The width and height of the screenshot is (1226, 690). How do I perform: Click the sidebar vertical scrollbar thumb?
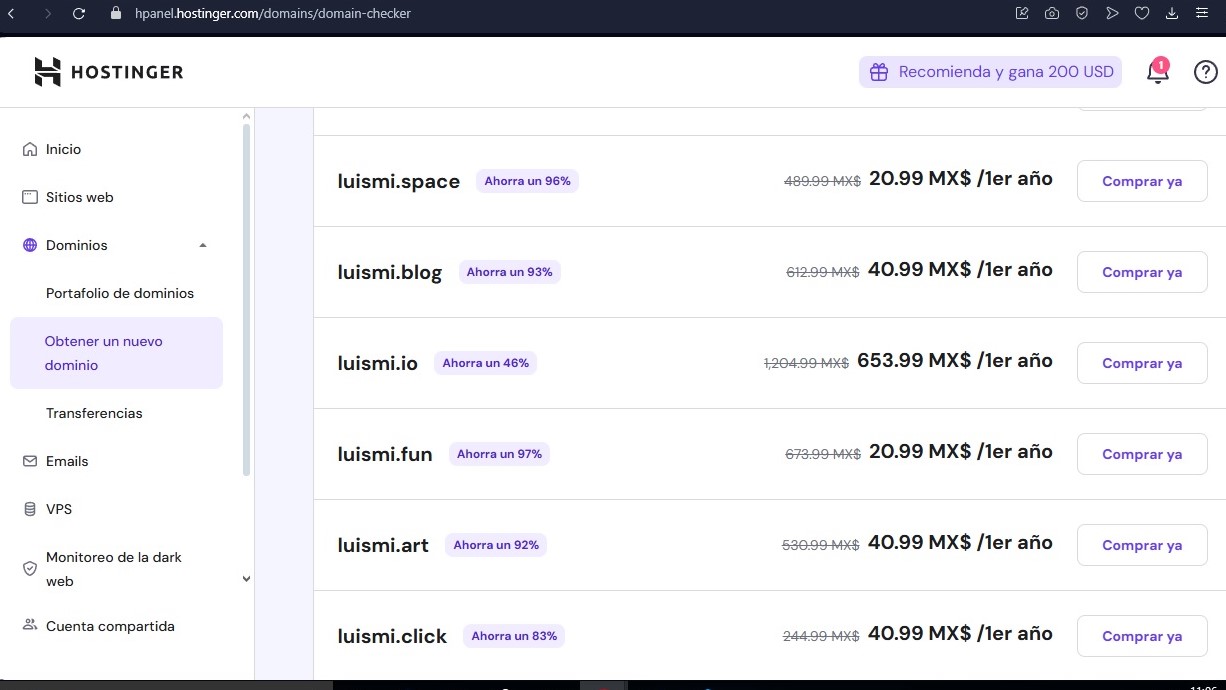pyautogui.click(x=247, y=298)
